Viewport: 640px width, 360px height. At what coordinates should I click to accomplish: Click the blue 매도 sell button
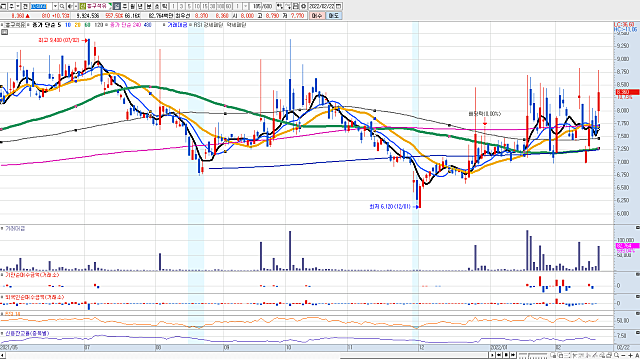click(x=334, y=16)
